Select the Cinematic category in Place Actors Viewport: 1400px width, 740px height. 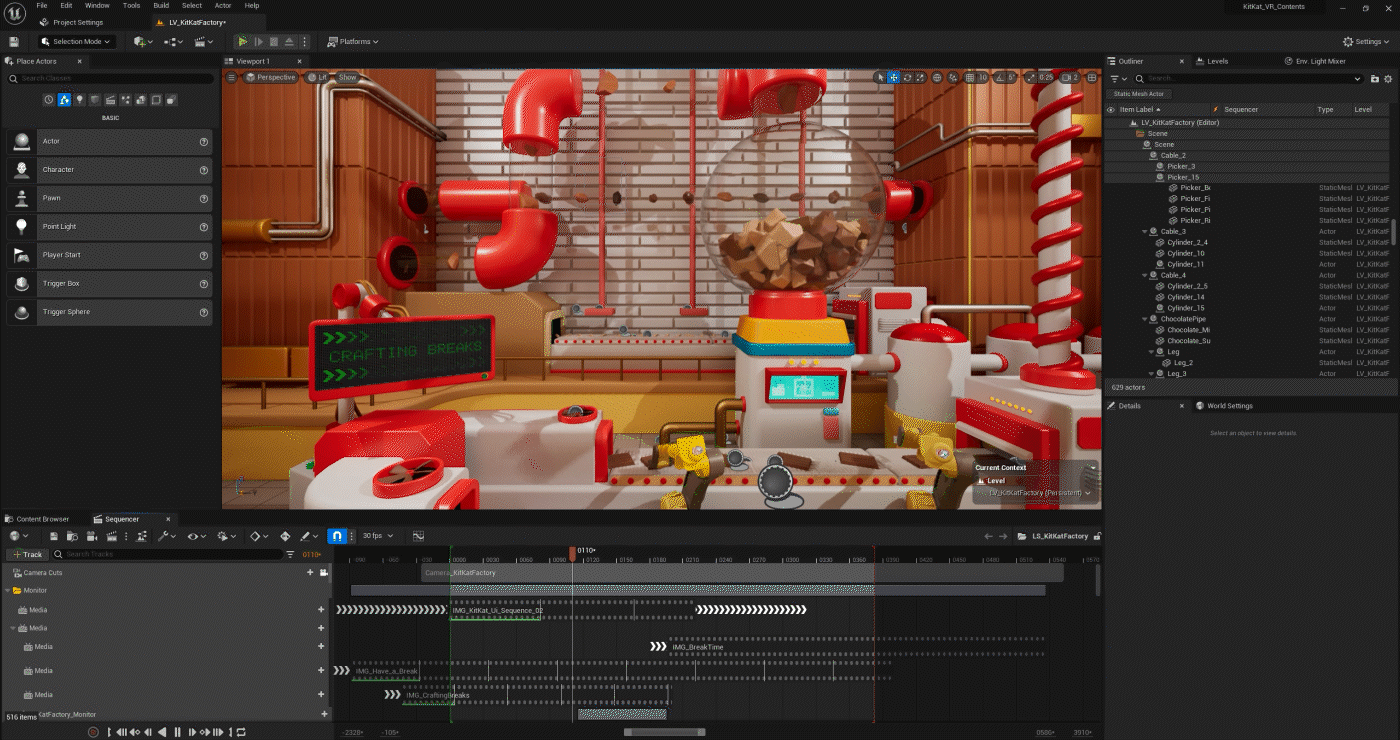pos(111,99)
